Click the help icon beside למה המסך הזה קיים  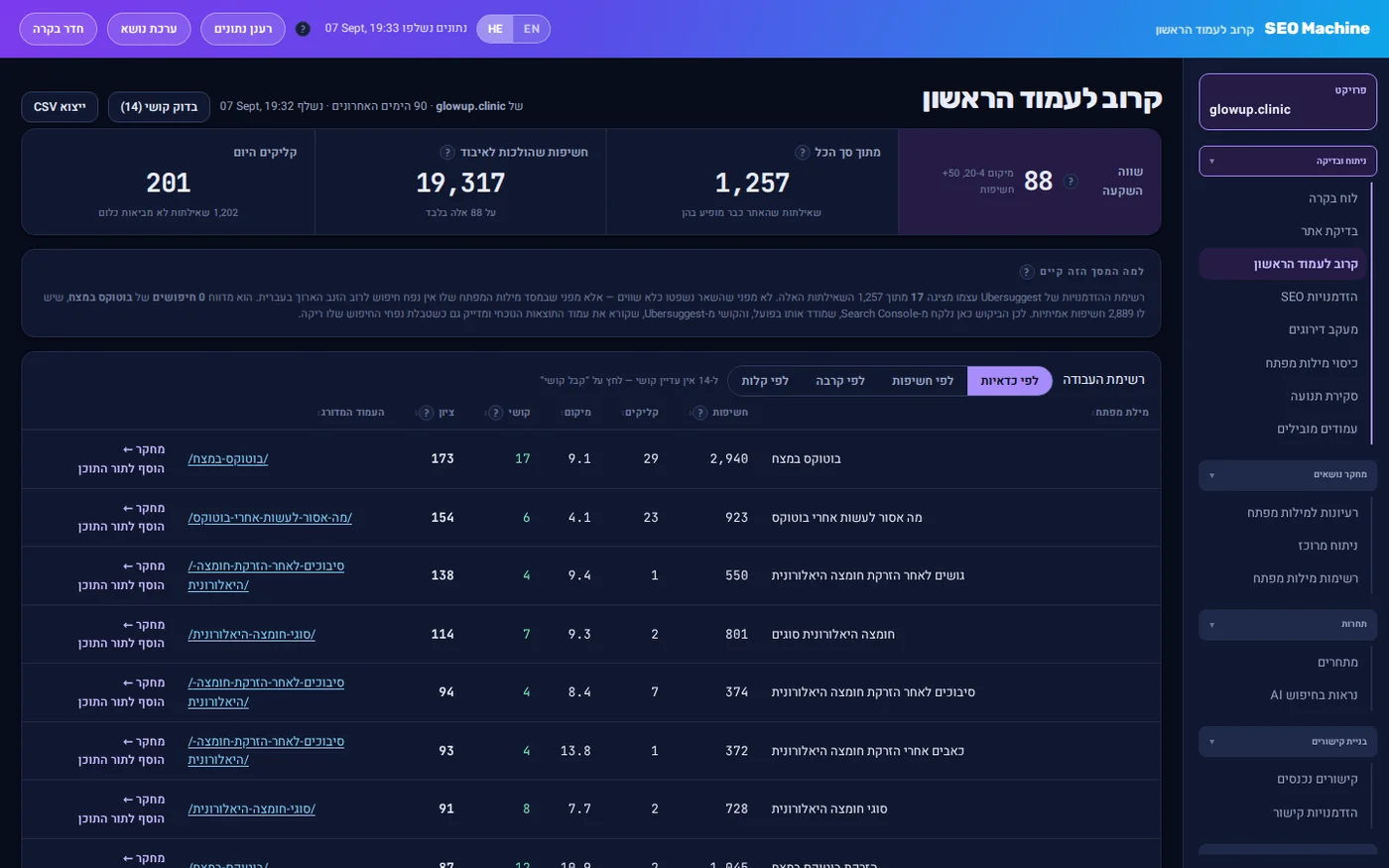point(1027,271)
